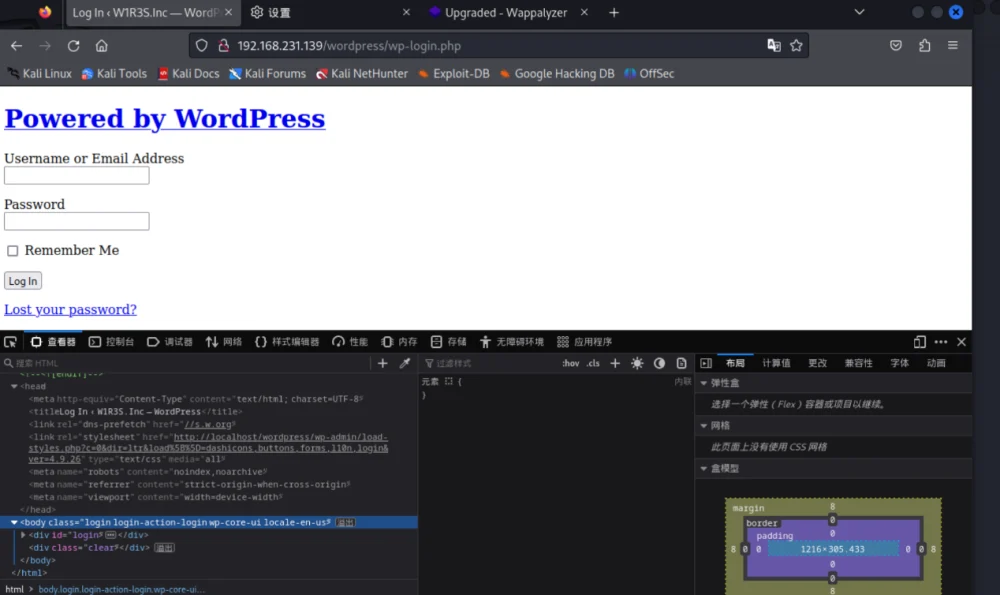Click the add new node plus icon
The image size is (1000, 595).
(383, 363)
